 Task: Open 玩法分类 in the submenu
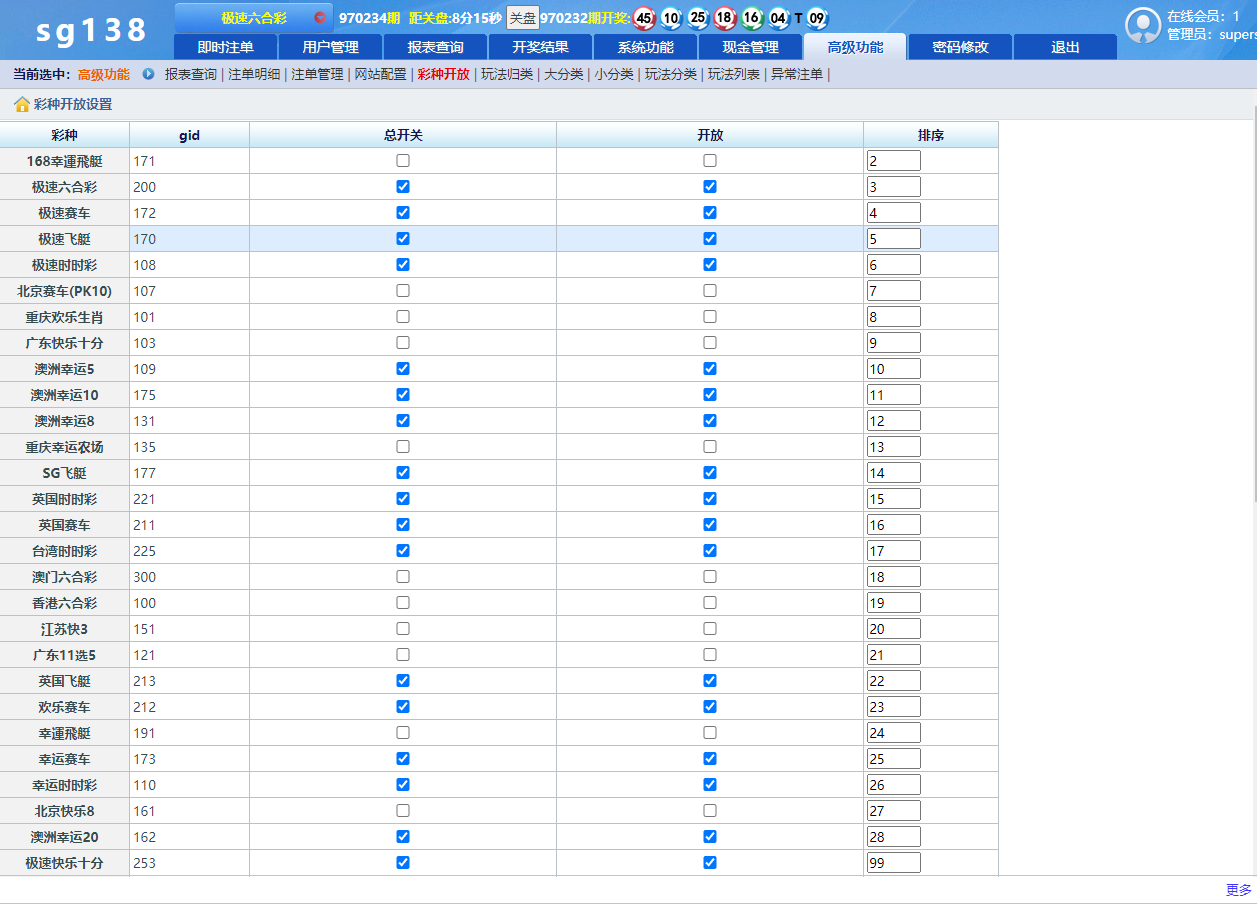coord(671,74)
